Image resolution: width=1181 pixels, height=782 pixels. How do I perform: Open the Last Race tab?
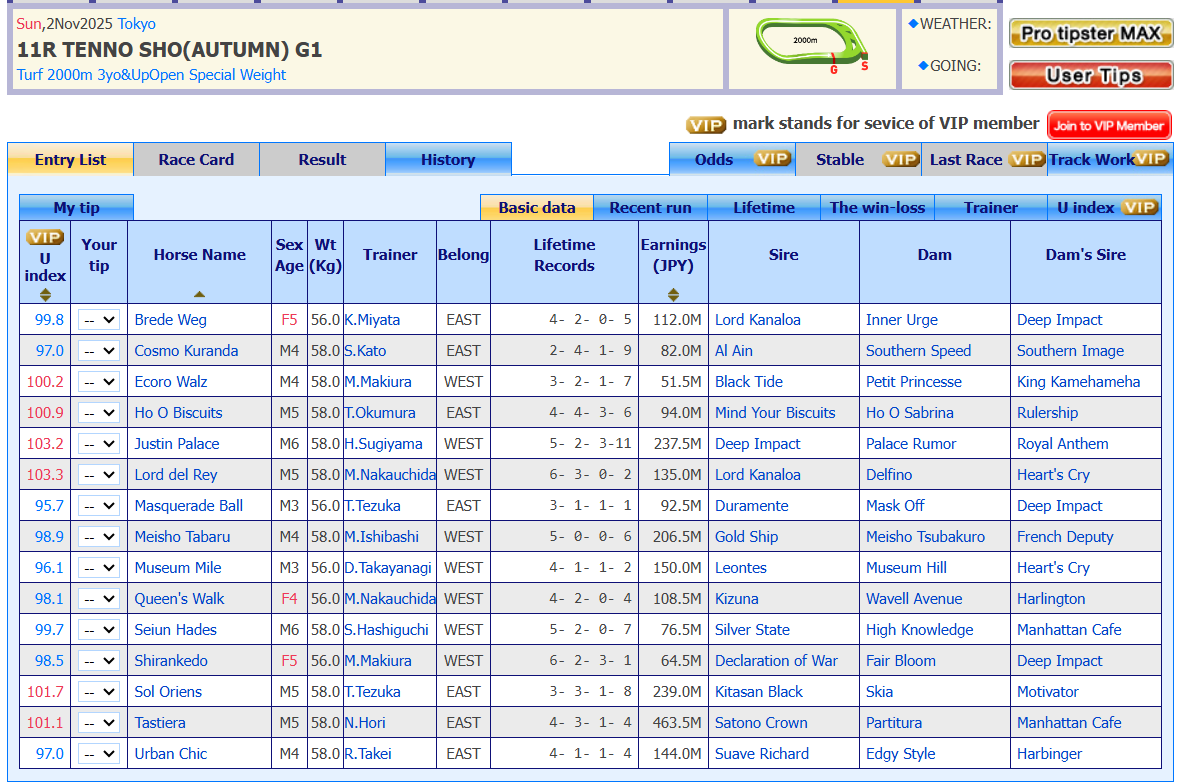[x=983, y=160]
